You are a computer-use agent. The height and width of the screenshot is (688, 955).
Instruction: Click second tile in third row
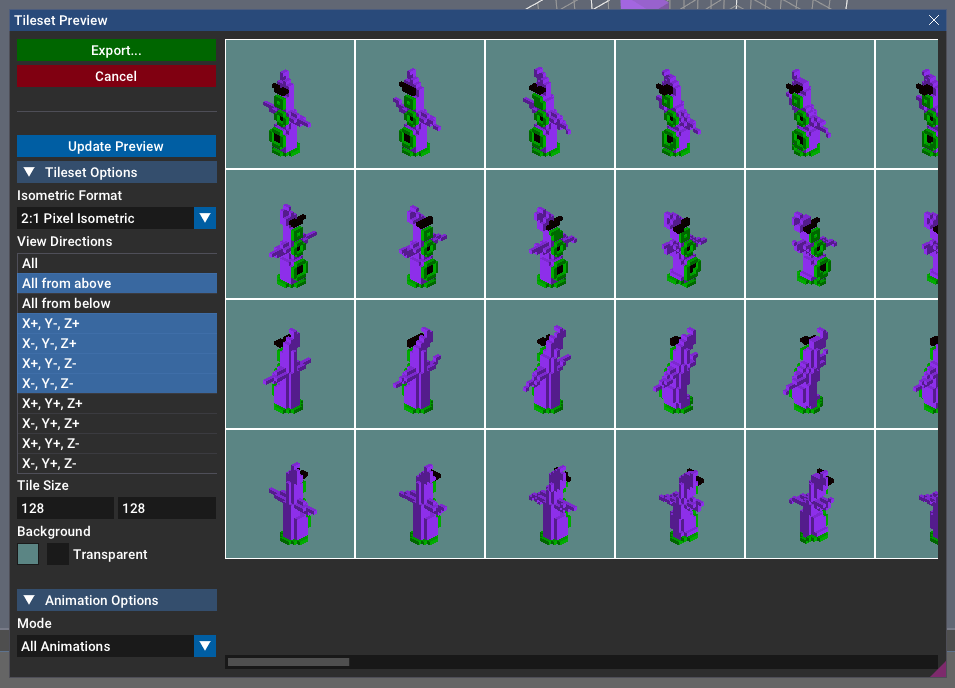[x=420, y=364]
